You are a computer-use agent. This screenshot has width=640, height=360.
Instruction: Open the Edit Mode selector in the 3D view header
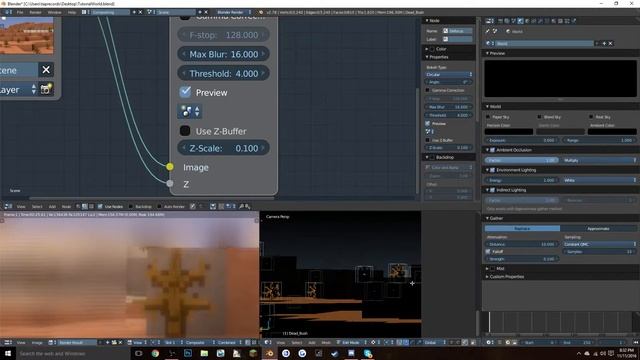350,342
